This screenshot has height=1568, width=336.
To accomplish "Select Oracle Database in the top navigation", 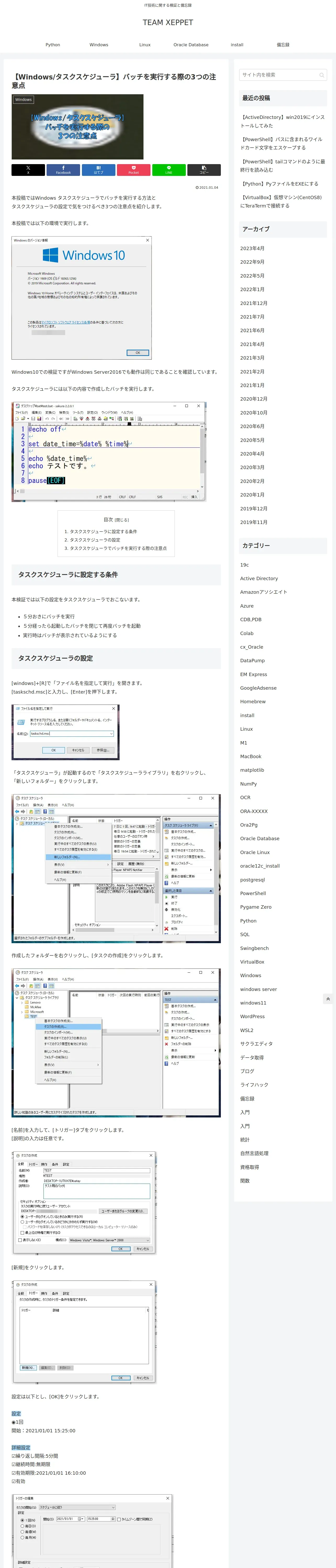I will tap(191, 45).
